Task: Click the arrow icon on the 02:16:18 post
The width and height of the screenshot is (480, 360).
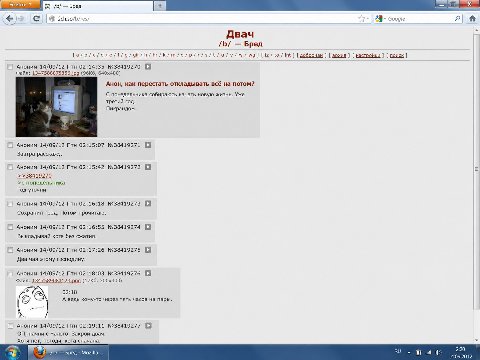Action: point(148,203)
